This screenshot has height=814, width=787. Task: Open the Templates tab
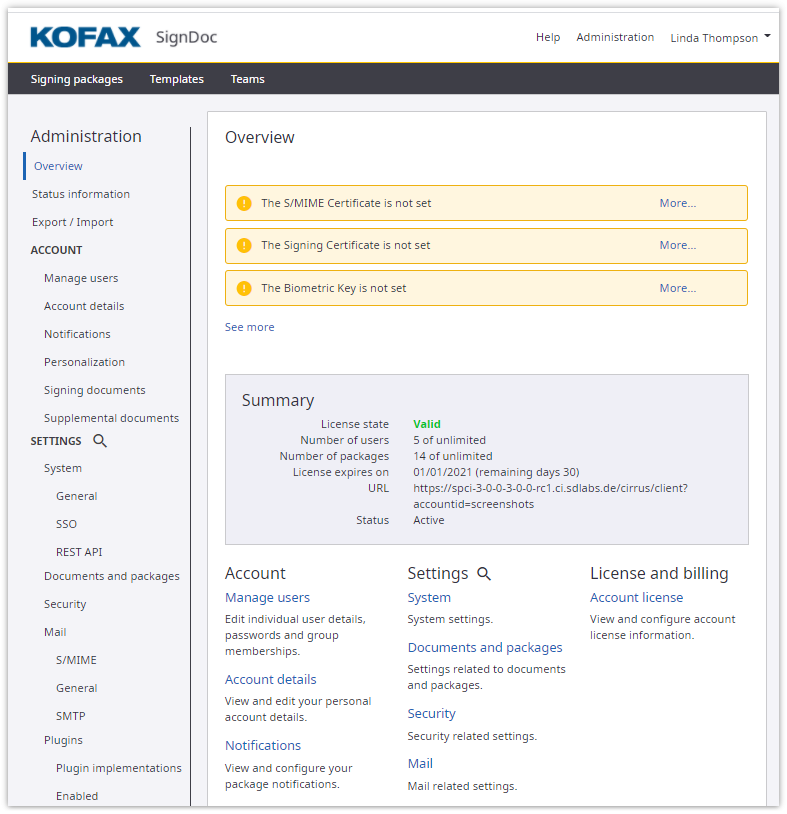[x=177, y=79]
